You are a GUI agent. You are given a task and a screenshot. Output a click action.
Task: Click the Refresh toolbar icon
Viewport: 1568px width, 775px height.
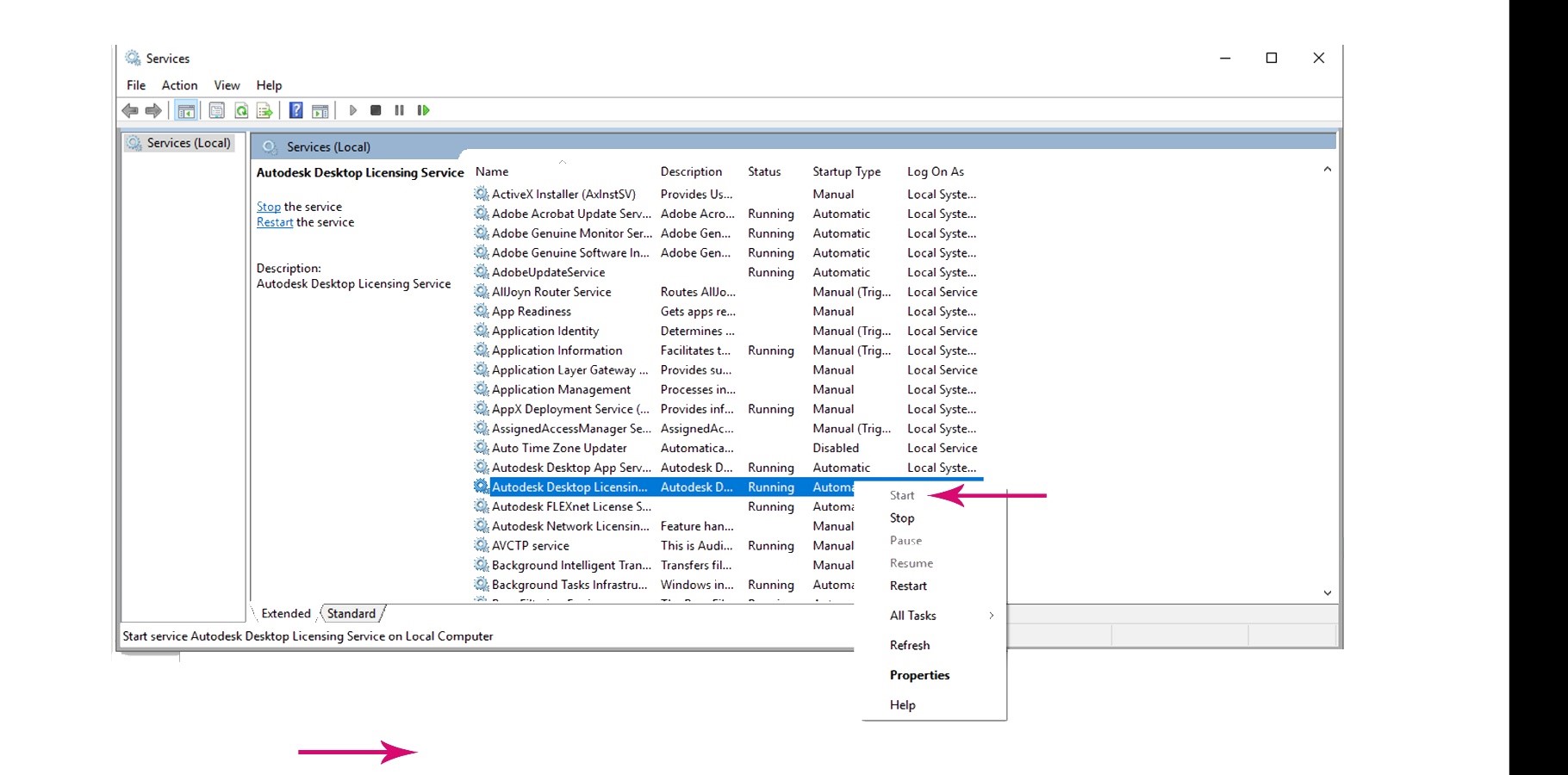coord(241,109)
